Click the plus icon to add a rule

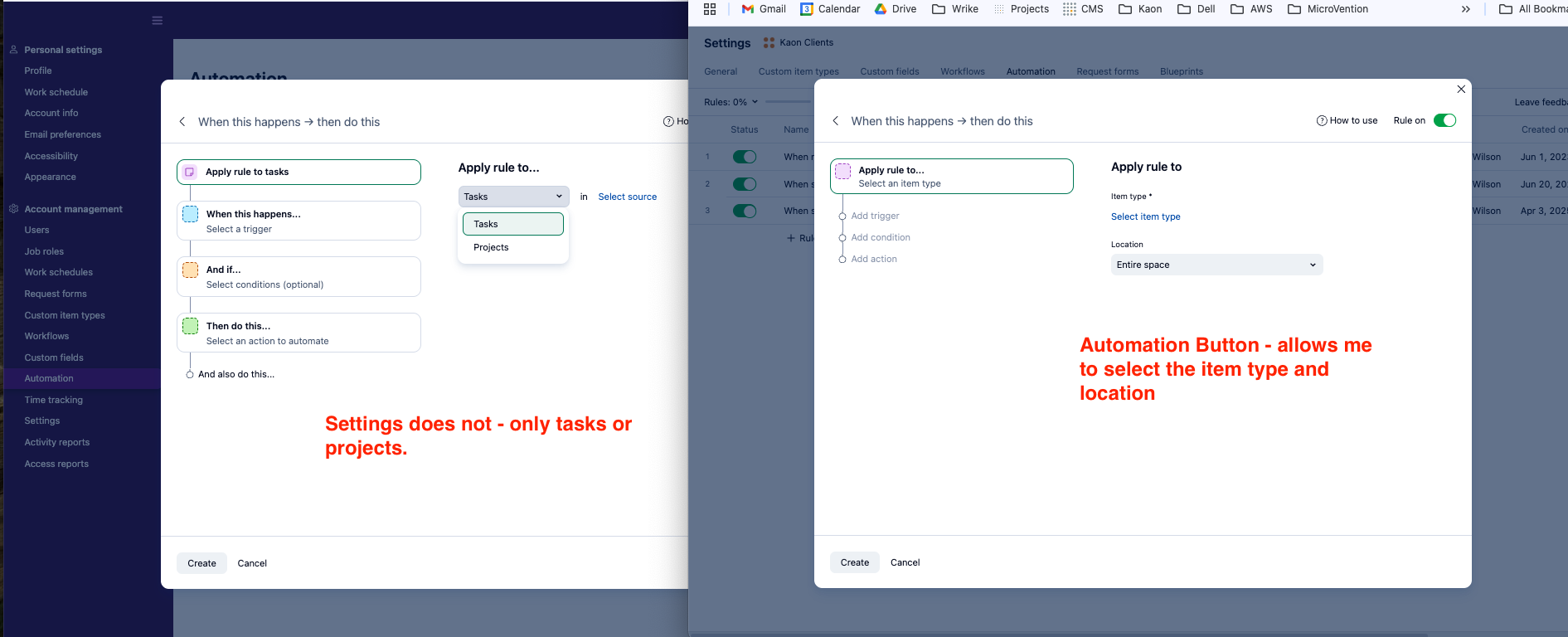(x=791, y=238)
